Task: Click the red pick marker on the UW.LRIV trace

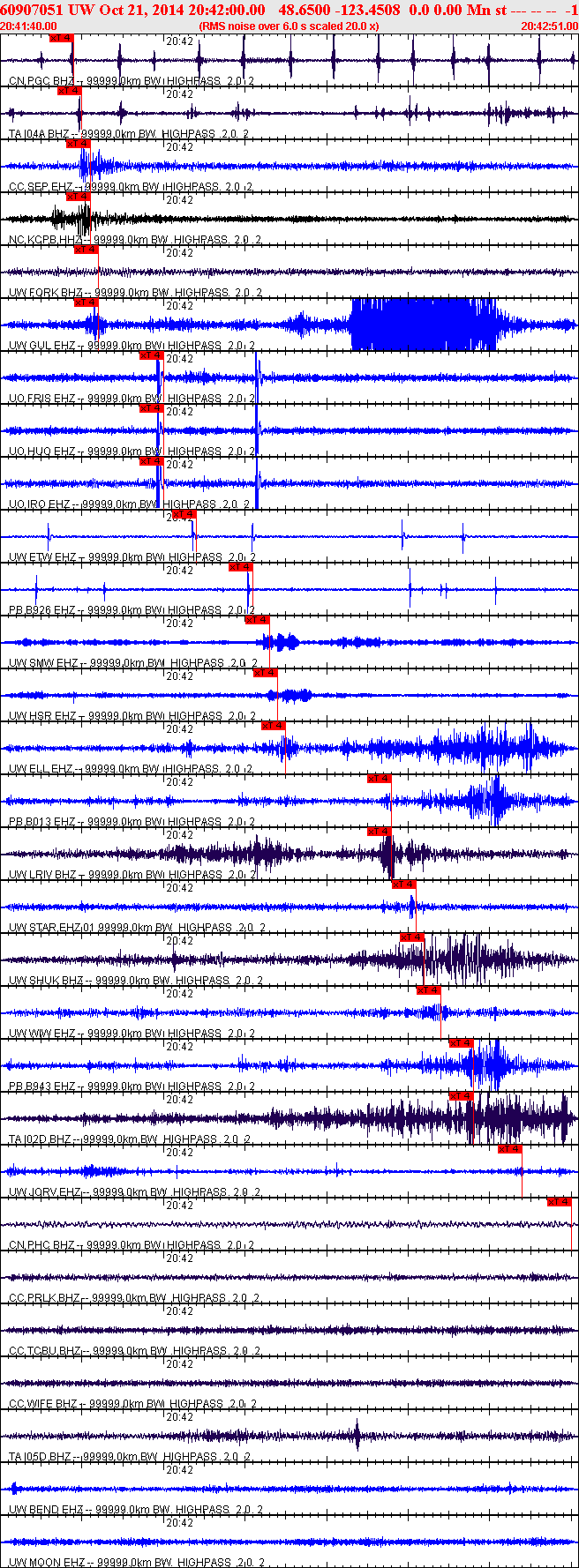Action: (380, 832)
